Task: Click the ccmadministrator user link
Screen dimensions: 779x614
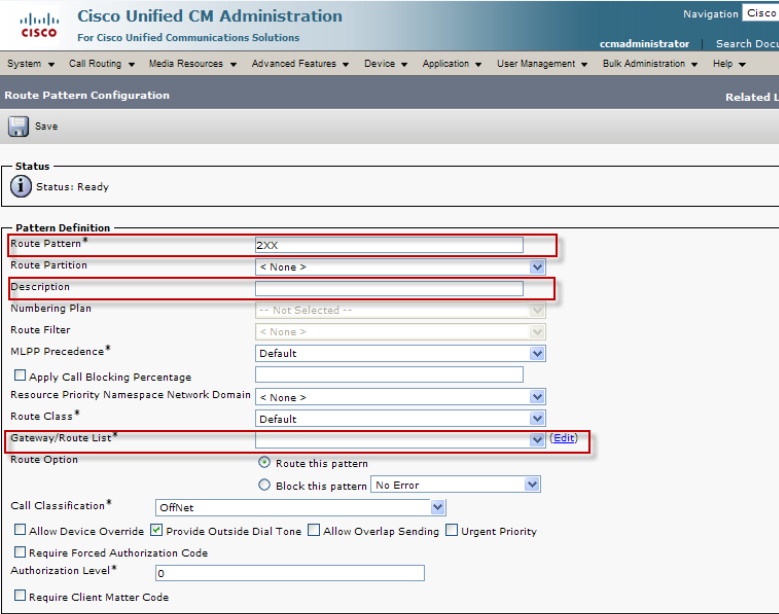Action: click(644, 44)
